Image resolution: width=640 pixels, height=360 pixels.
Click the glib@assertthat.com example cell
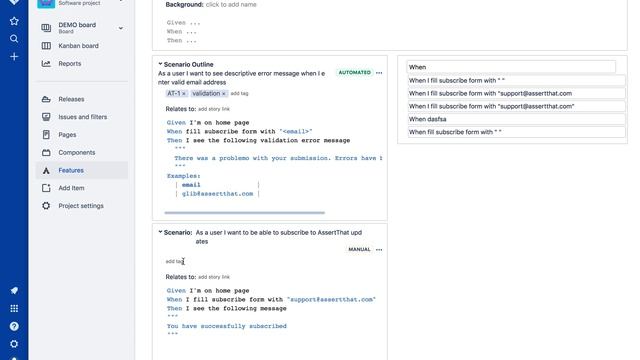click(x=218, y=194)
